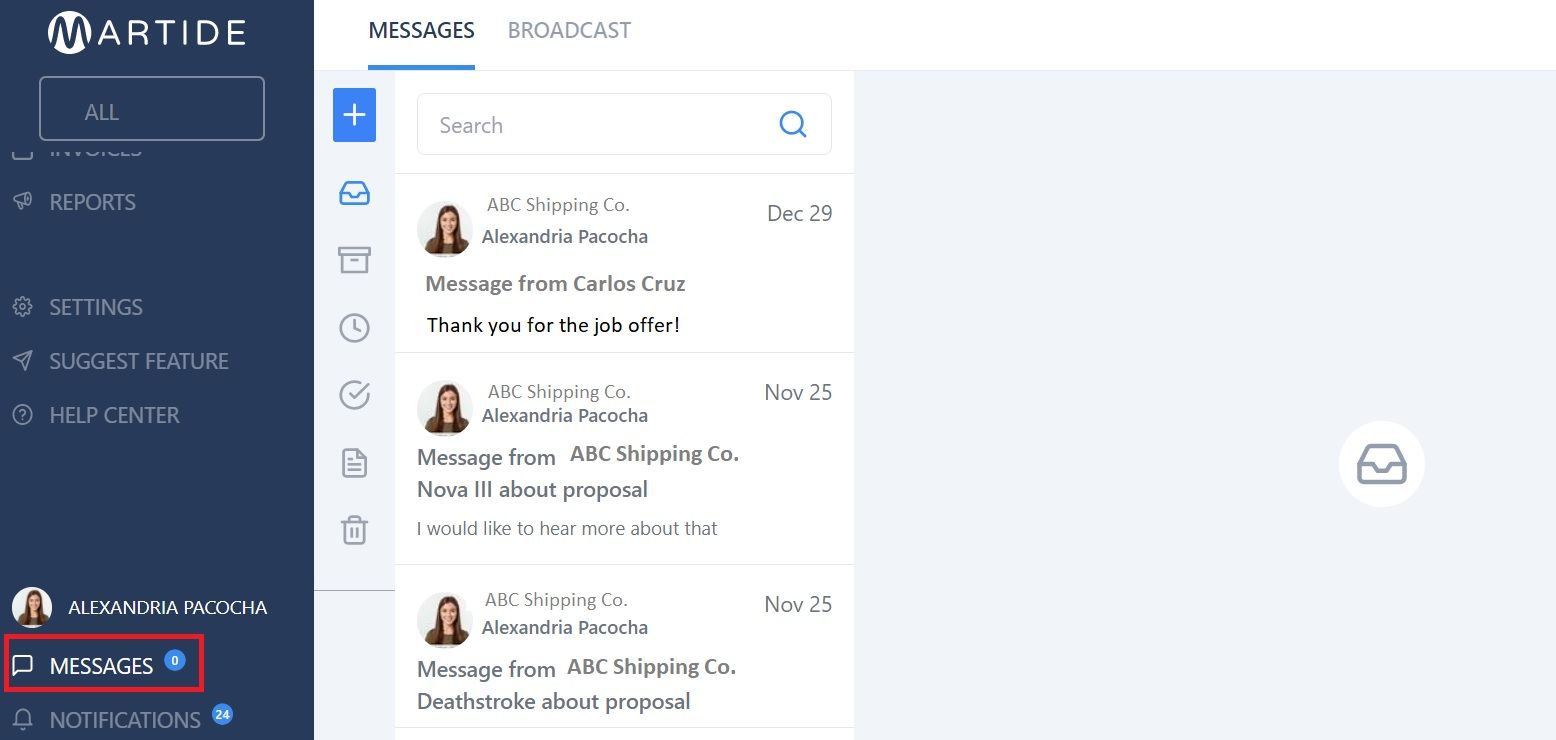Open Notifications in the sidebar

click(x=125, y=720)
